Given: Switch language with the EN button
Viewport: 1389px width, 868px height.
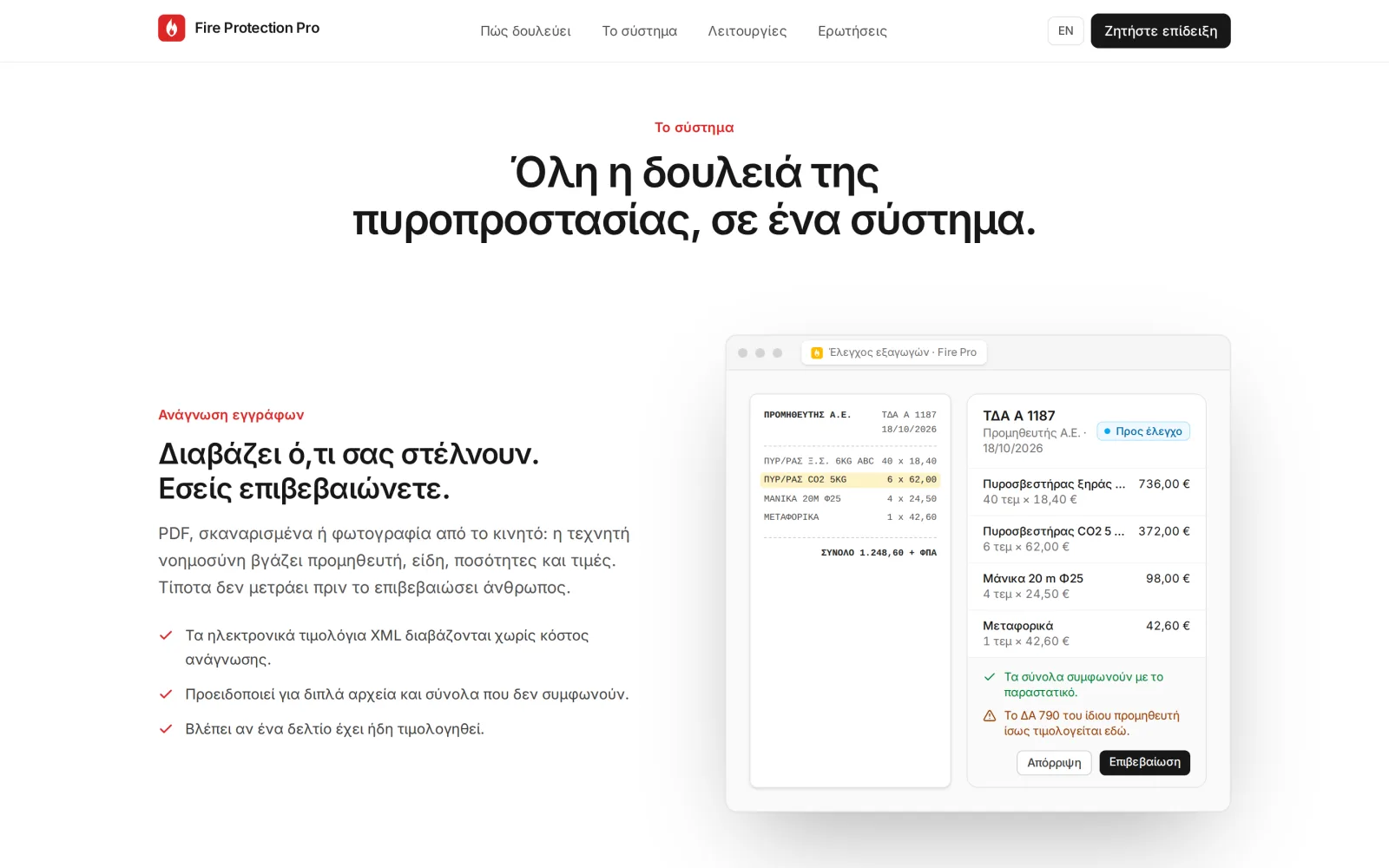Looking at the screenshot, I should pos(1066,31).
